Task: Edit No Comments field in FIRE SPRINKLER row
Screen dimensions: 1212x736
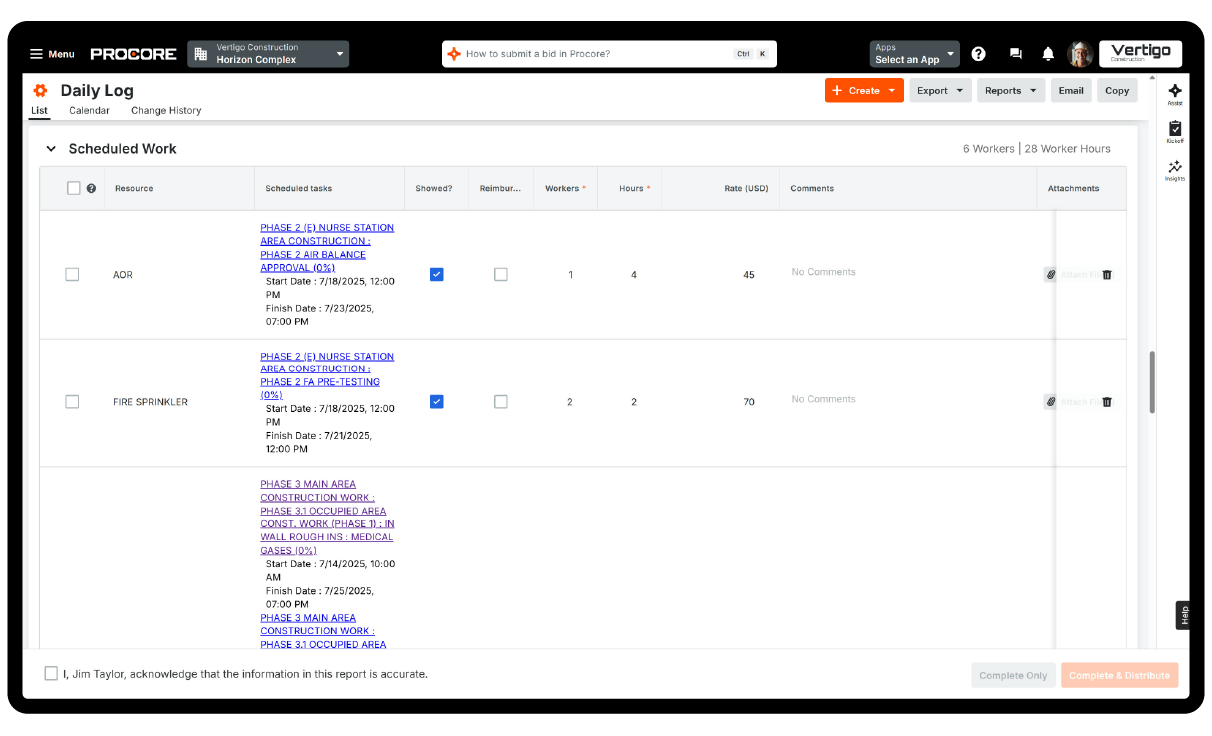Action: click(x=823, y=399)
